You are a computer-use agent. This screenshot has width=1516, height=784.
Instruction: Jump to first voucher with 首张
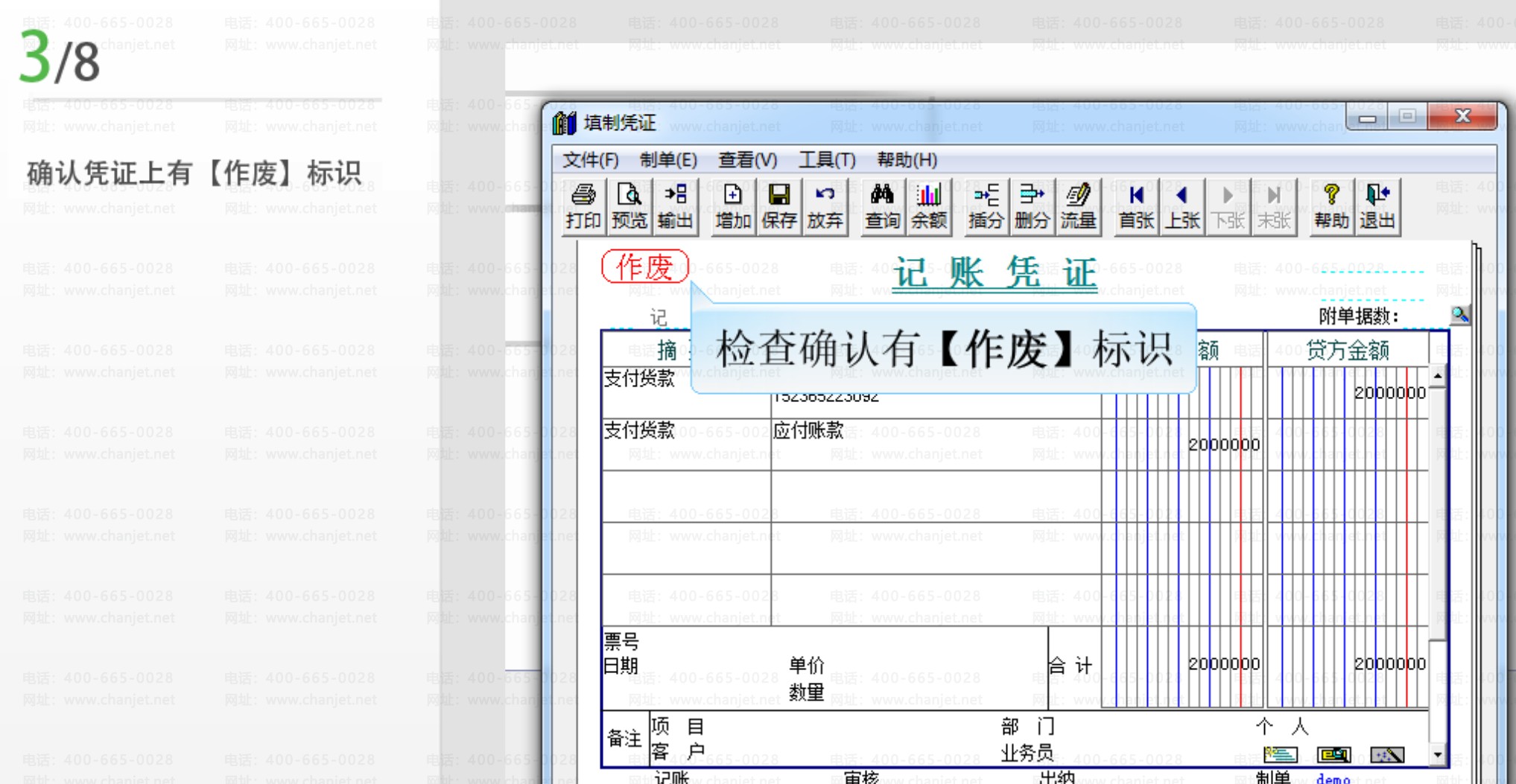[1136, 207]
